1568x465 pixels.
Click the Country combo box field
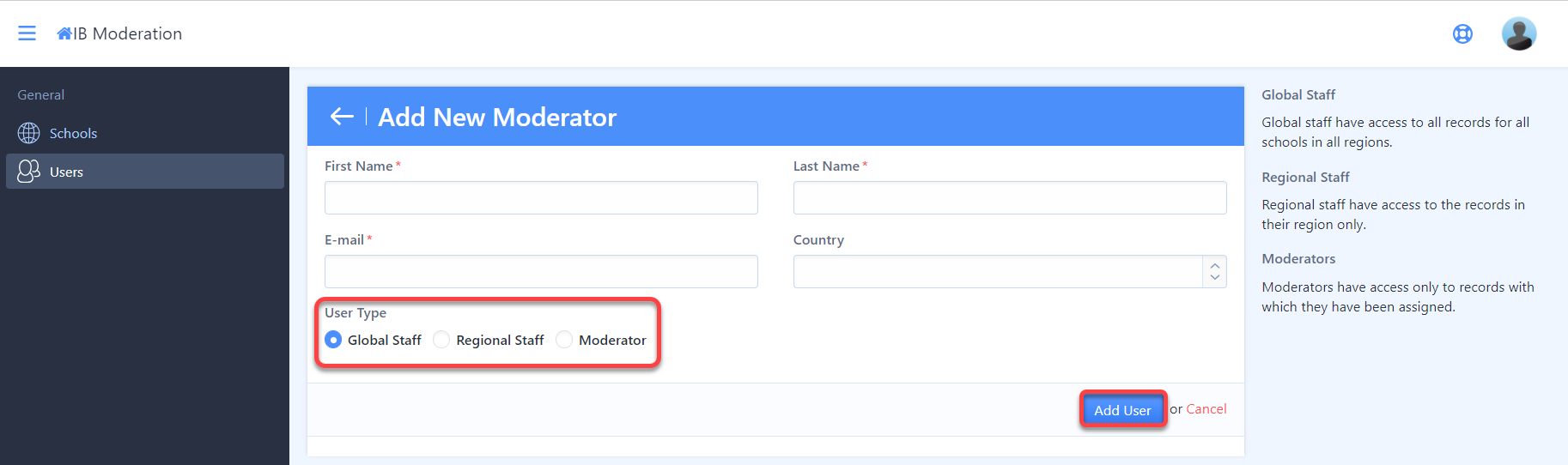[1010, 271]
